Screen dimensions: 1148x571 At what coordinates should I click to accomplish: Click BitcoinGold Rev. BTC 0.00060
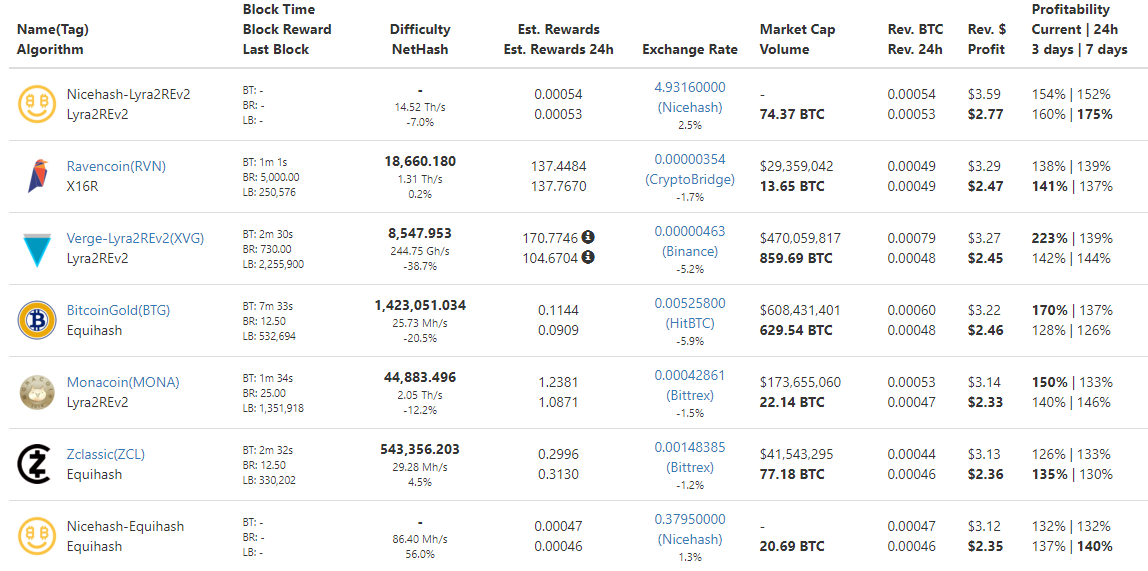pyautogui.click(x=912, y=310)
